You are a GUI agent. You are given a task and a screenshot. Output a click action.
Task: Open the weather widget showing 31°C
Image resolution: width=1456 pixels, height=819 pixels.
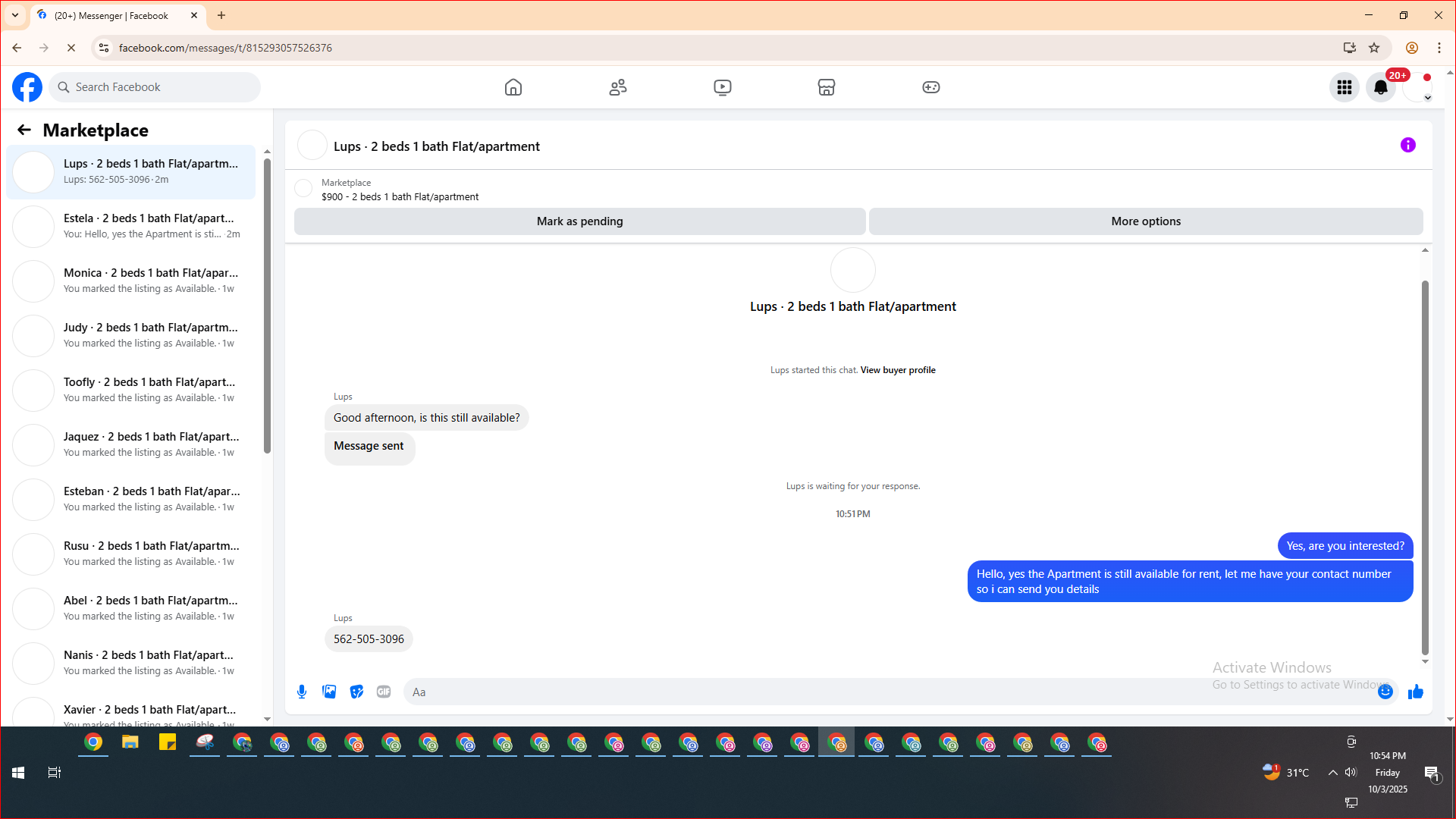tap(1286, 773)
